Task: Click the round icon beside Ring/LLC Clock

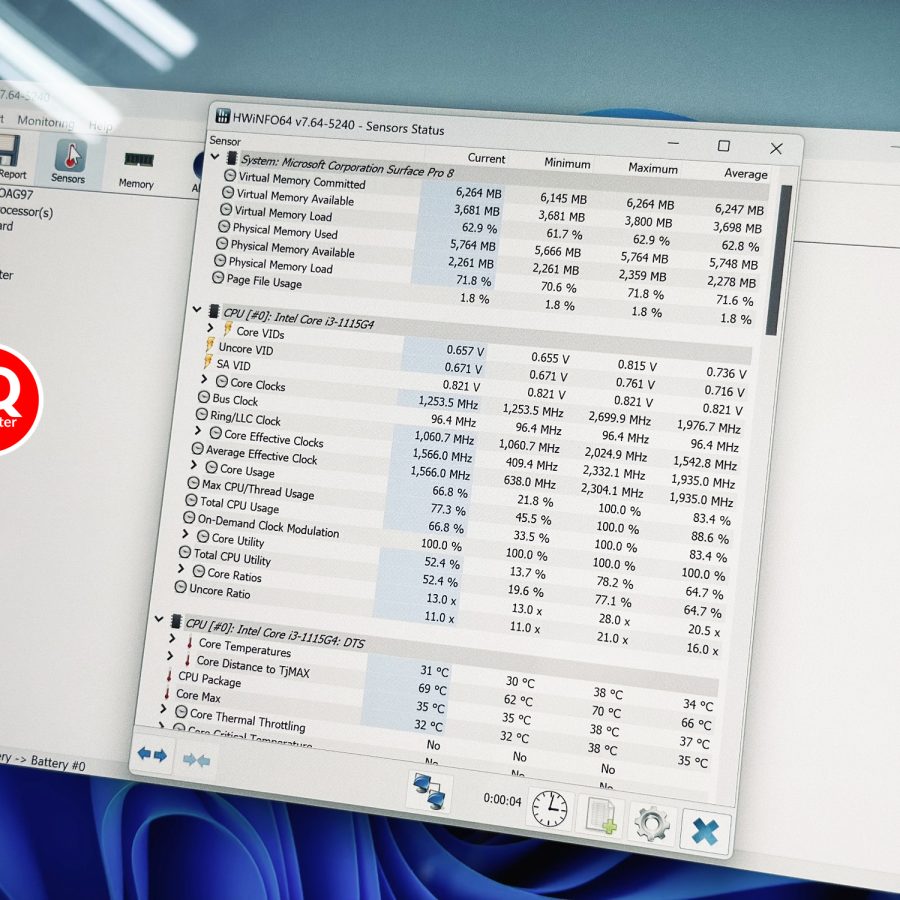Action: pos(201,414)
